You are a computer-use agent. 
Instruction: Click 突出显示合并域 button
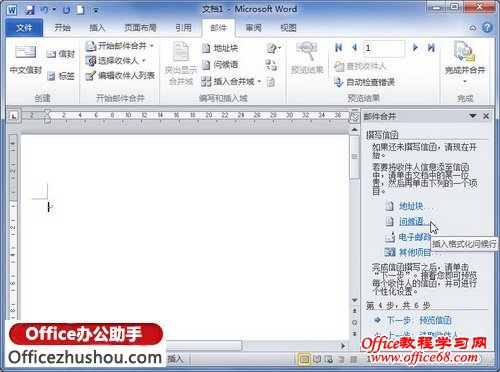pos(181,64)
